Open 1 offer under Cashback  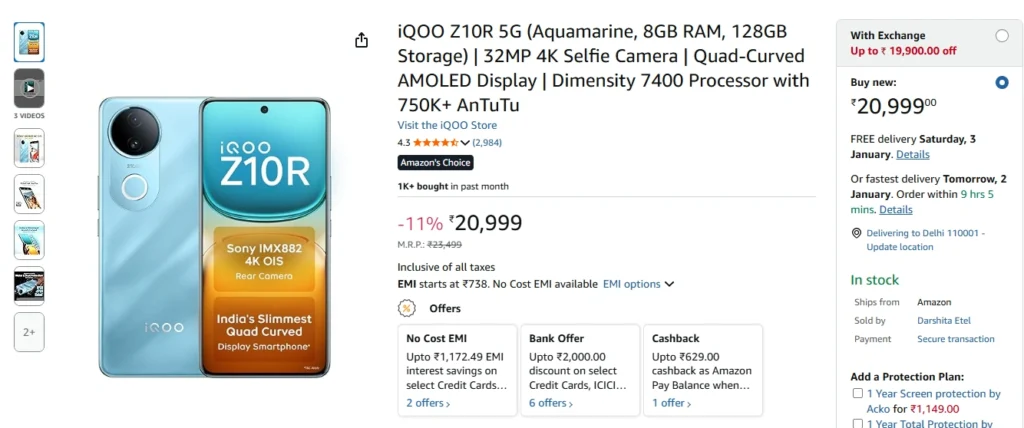[669, 403]
